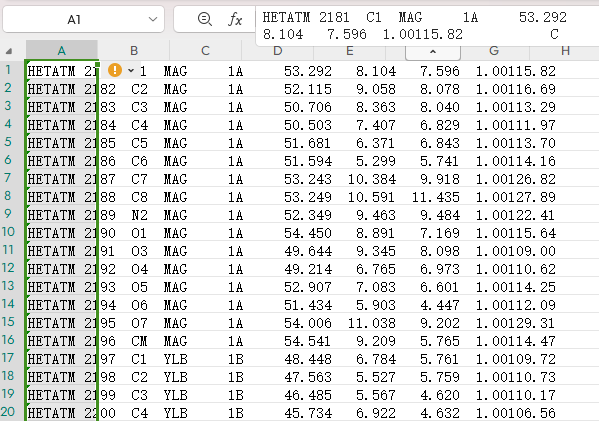599x421 pixels.
Task: Click the A1 name box field
Action: tap(83, 19)
